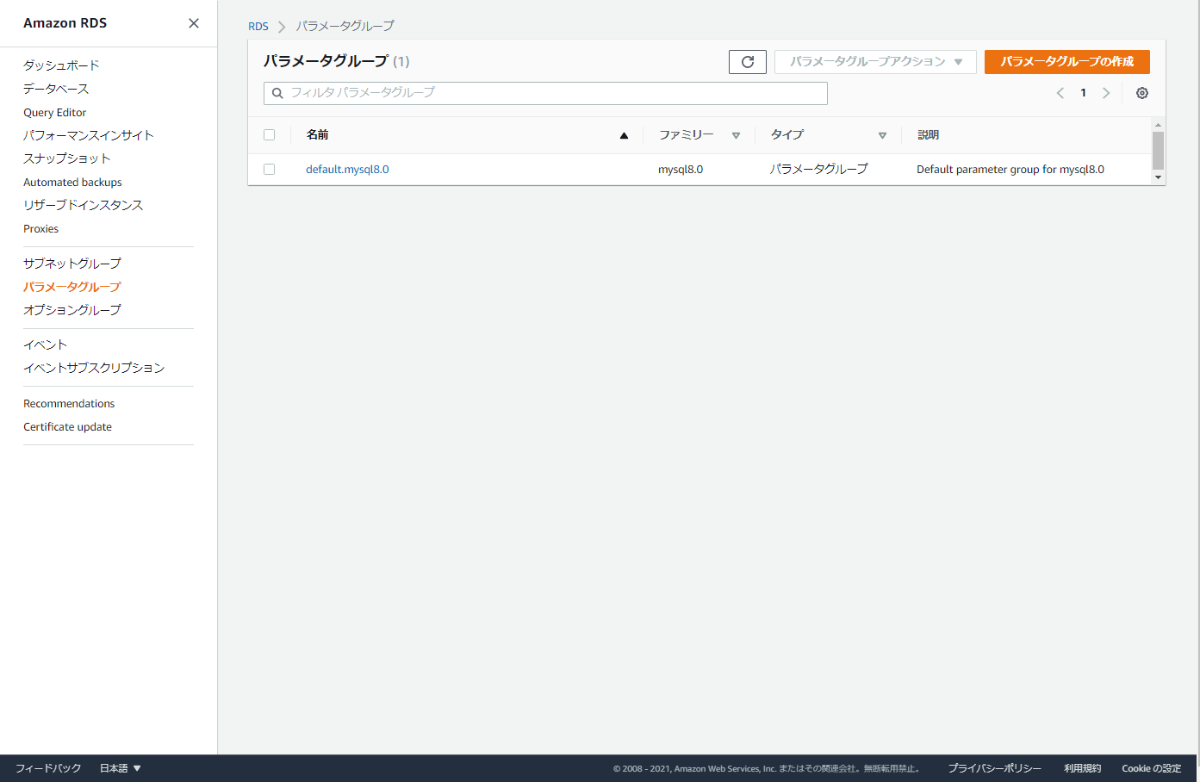The width and height of the screenshot is (1200, 782).
Task: Click フィードバック in footer
Action: (x=48, y=768)
